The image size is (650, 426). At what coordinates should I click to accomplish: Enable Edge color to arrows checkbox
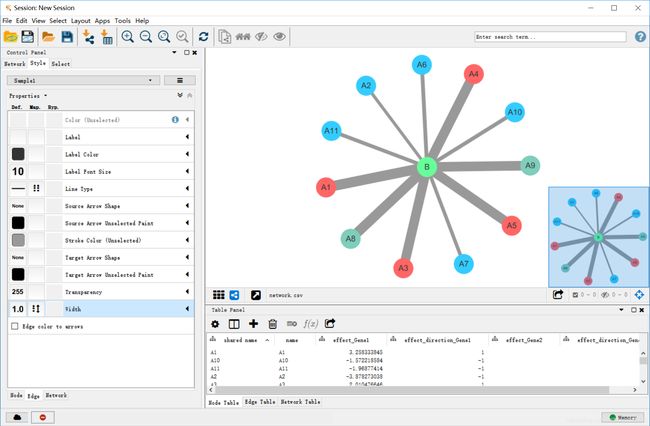[x=15, y=326]
